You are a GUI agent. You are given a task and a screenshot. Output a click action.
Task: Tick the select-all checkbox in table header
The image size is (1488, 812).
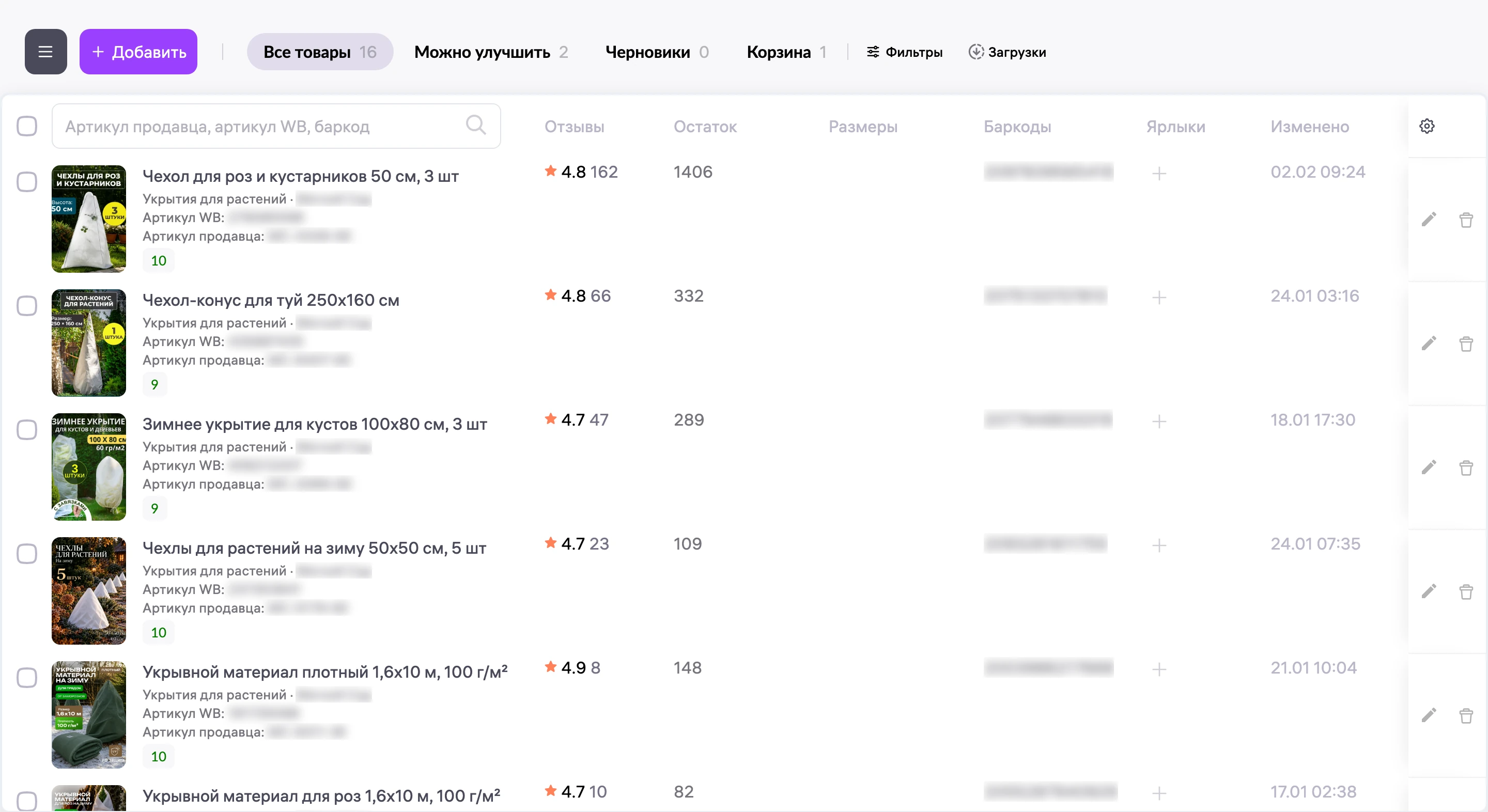[x=26, y=126]
